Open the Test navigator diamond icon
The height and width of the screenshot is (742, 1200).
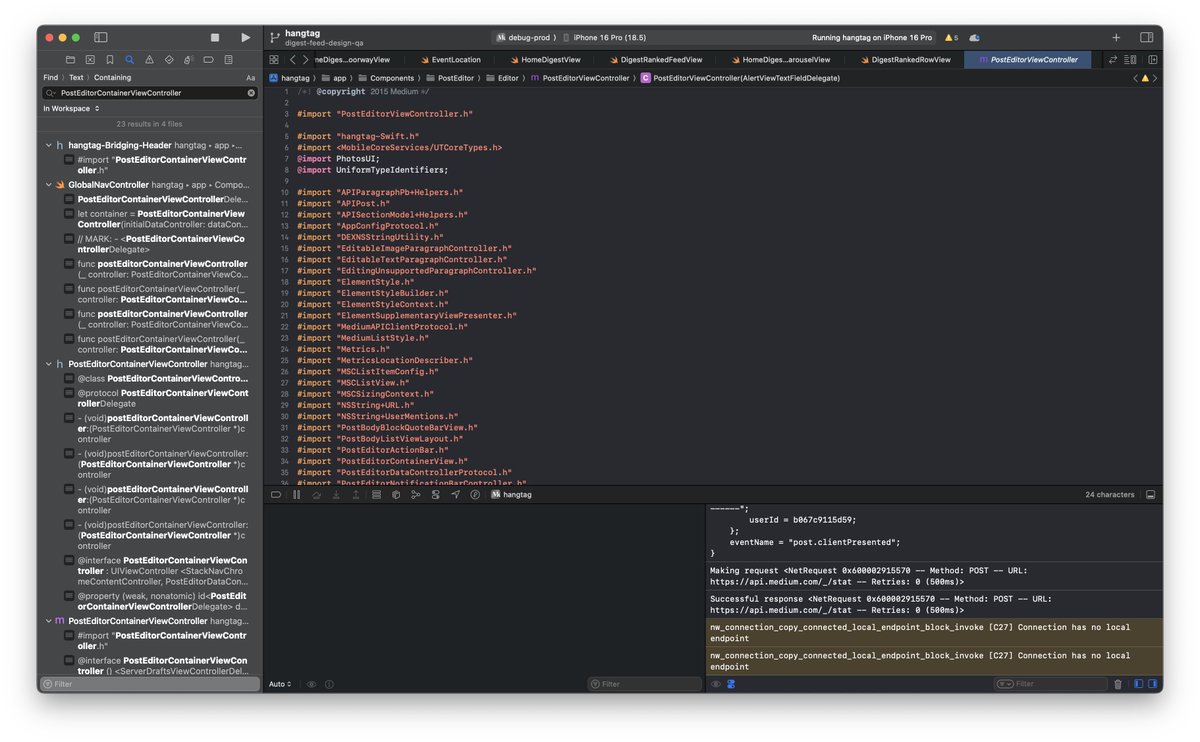point(169,60)
